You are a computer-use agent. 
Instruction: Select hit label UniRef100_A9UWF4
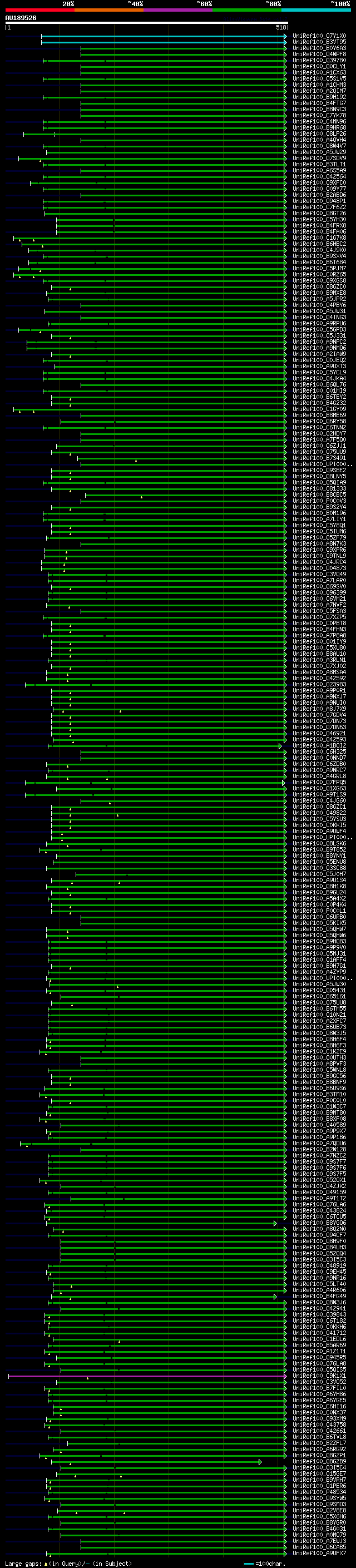point(319,831)
